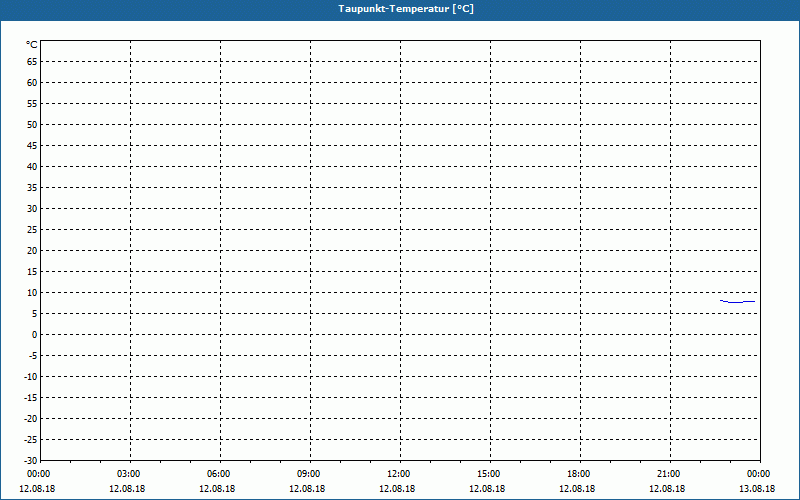The width and height of the screenshot is (800, 500).
Task: Click the positive 5 y-axis label
Action: 35,314
